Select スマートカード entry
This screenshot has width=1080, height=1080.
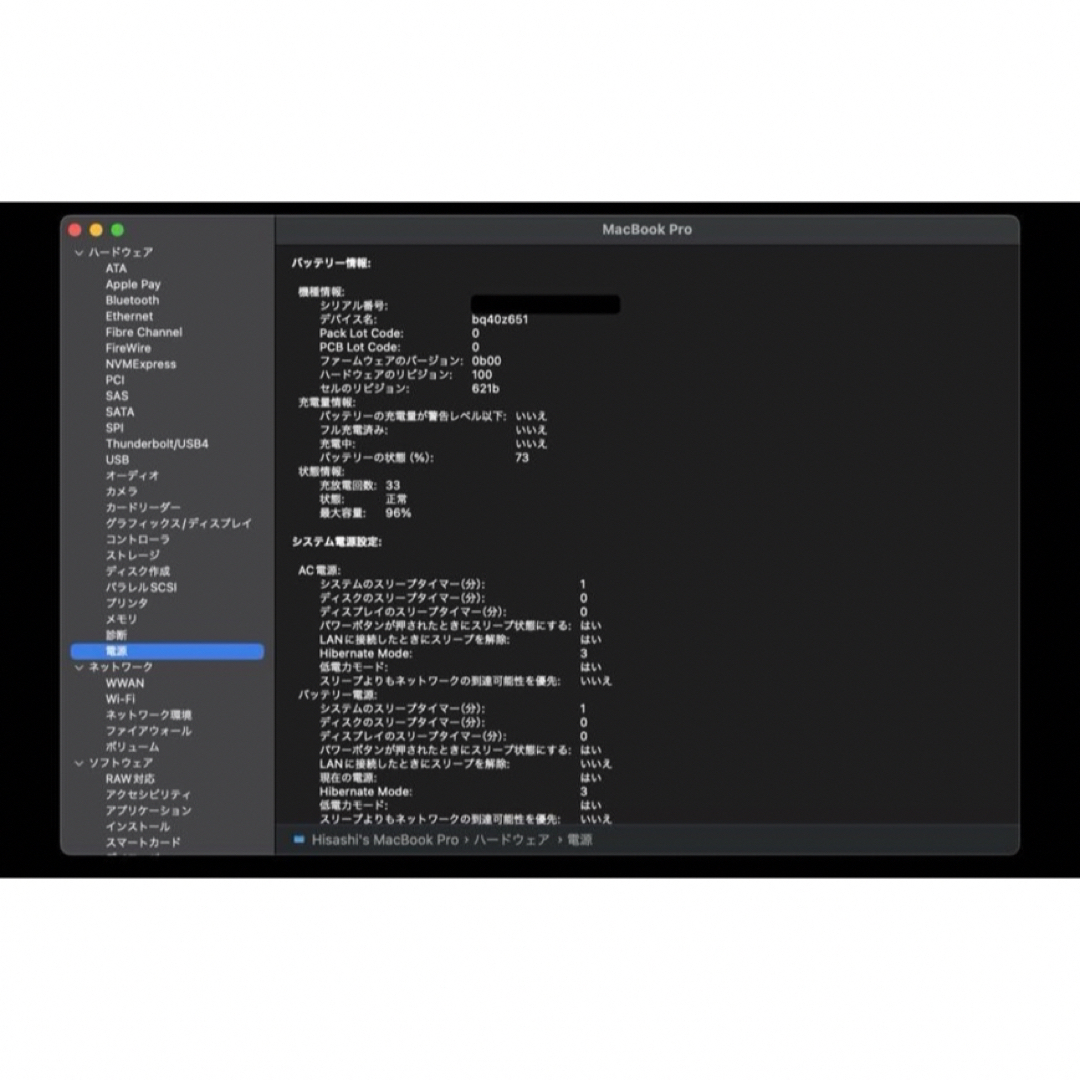pos(143,842)
